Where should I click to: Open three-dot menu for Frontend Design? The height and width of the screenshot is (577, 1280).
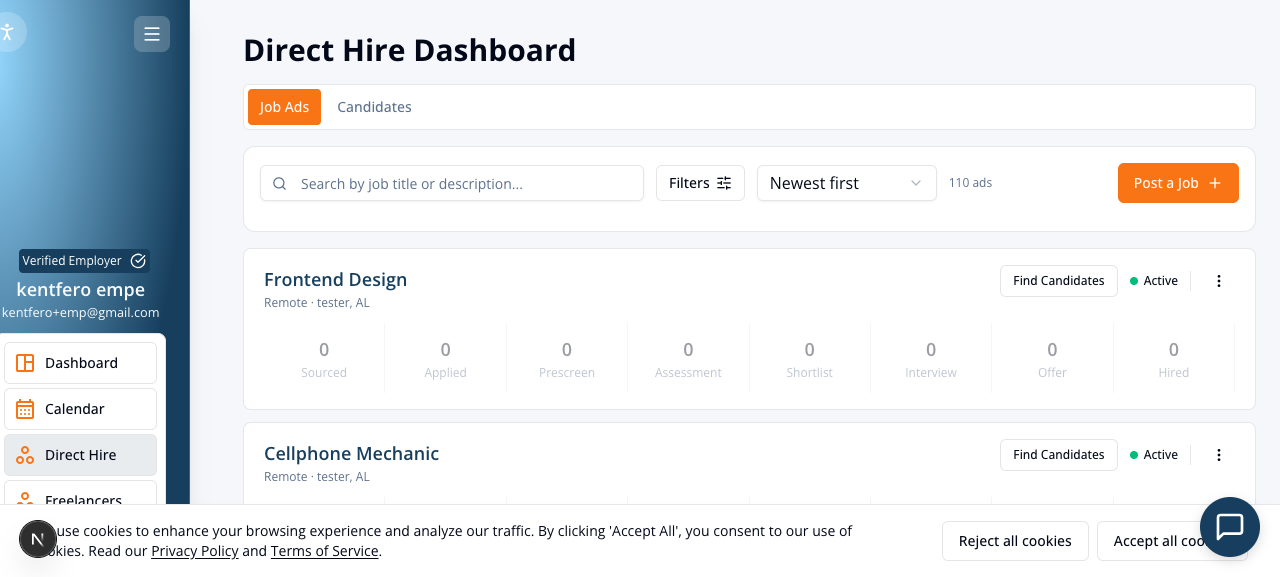1219,281
